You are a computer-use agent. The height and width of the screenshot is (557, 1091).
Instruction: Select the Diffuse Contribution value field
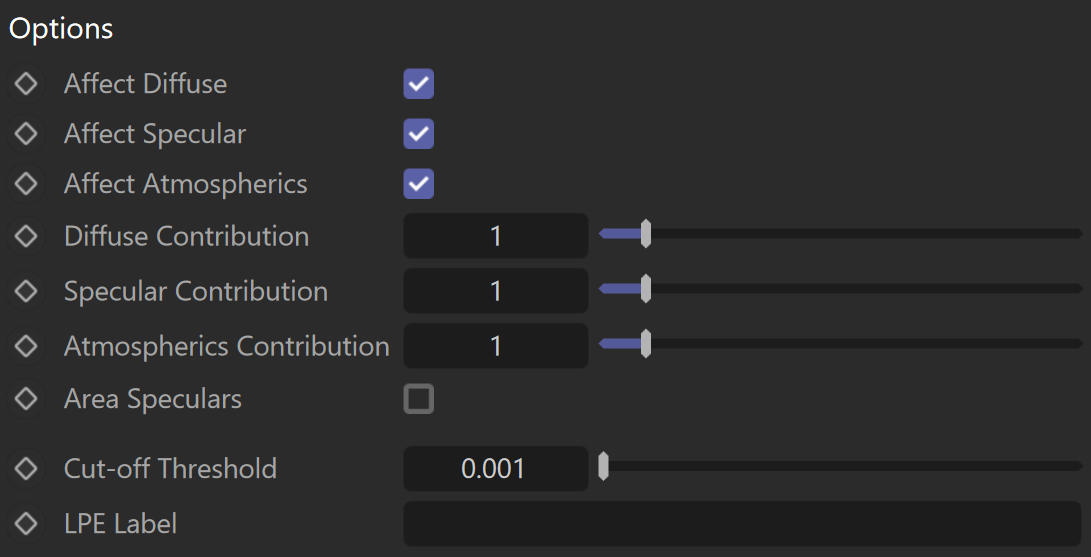[x=496, y=236]
